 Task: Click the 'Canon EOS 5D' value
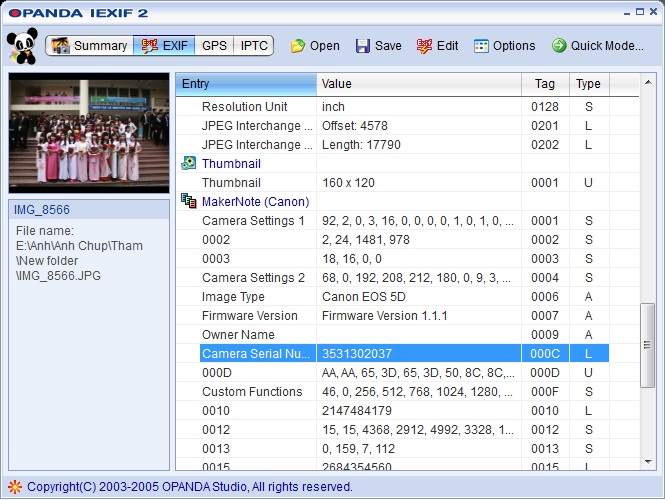[363, 297]
